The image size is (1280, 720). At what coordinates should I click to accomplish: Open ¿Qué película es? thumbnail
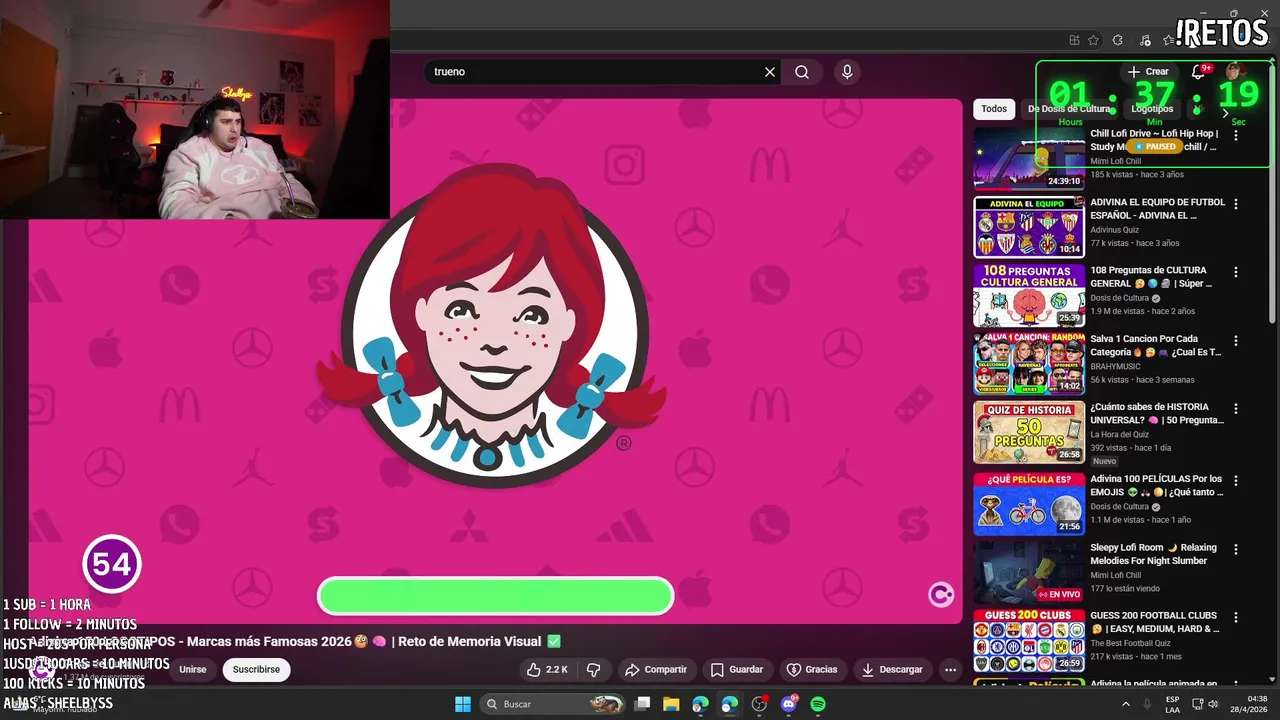click(x=1029, y=504)
